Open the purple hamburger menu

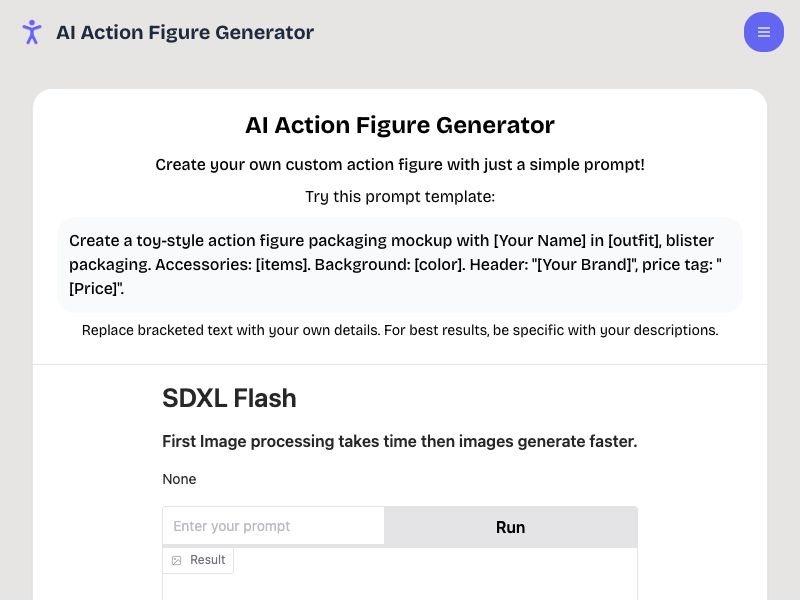pyautogui.click(x=764, y=32)
